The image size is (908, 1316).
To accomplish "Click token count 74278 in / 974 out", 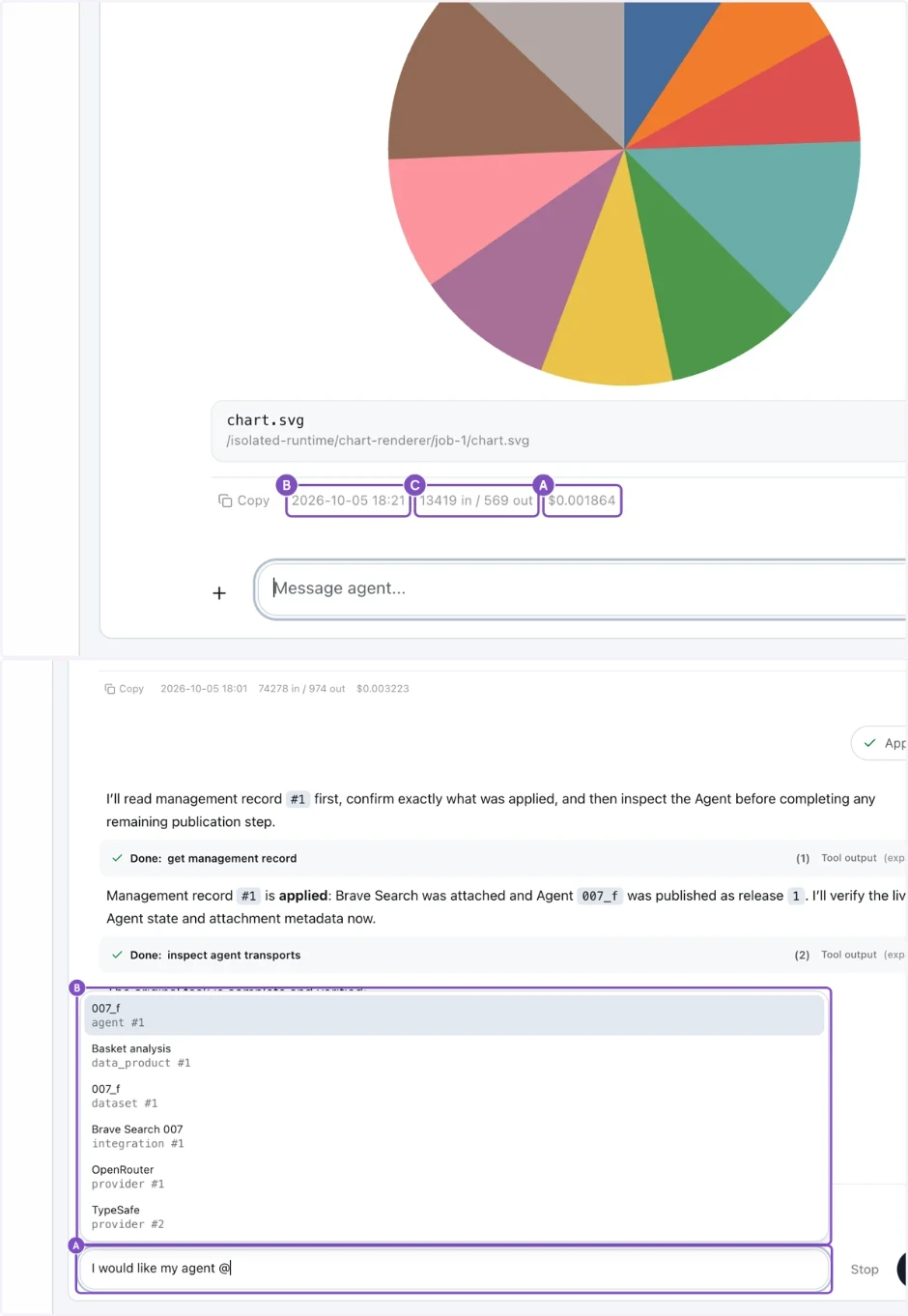I will [301, 689].
